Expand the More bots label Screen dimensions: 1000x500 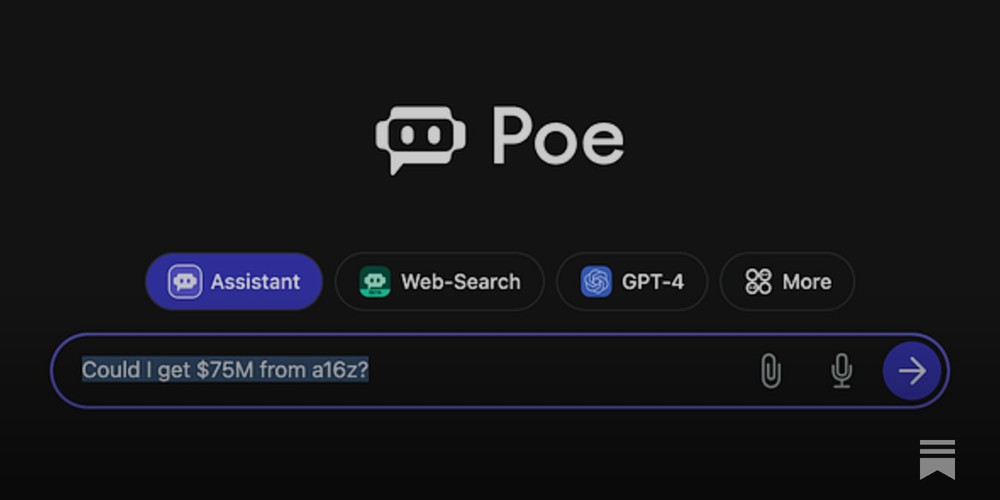pos(807,282)
